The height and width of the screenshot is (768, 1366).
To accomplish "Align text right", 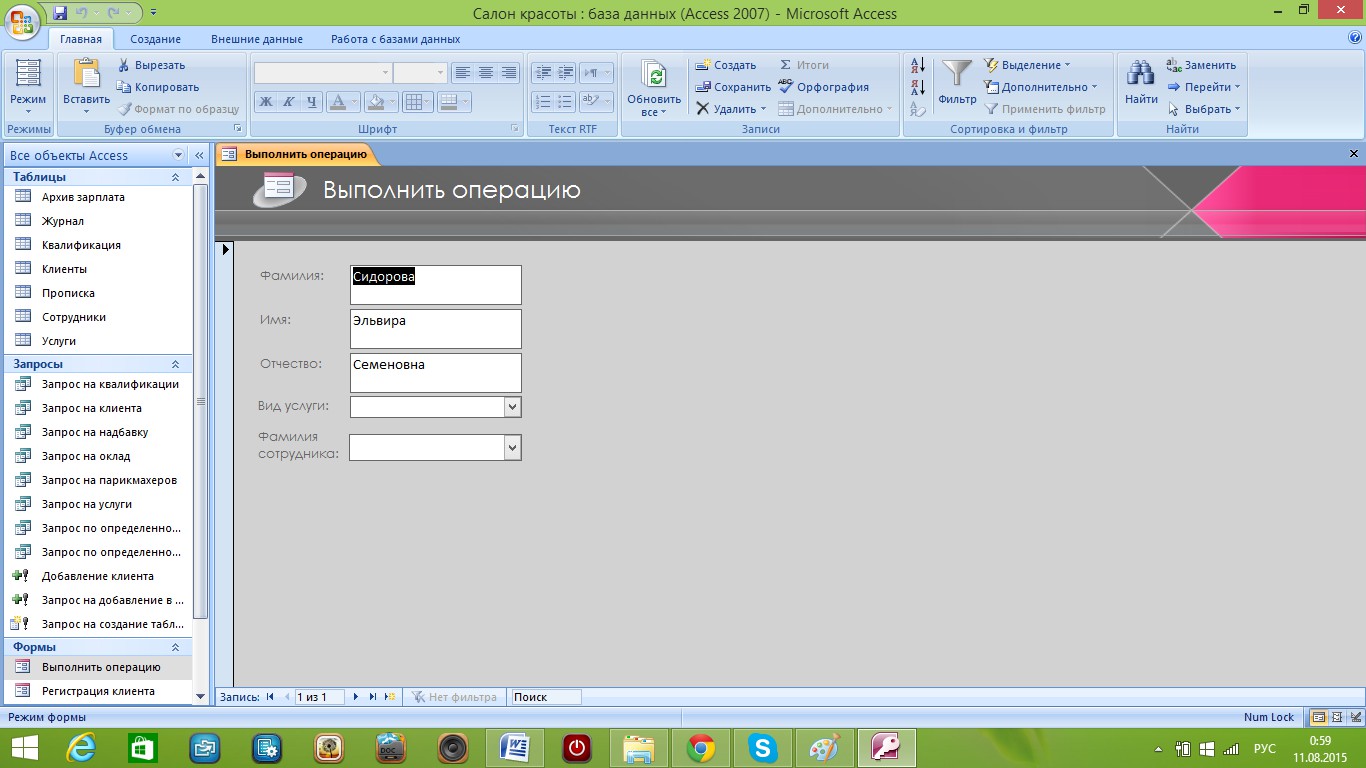I will [x=509, y=73].
